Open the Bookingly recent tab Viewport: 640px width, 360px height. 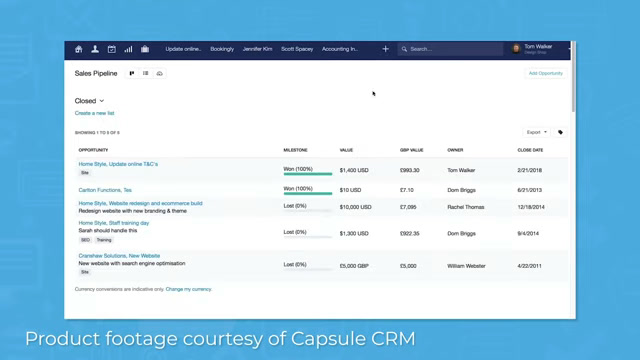pos(222,49)
